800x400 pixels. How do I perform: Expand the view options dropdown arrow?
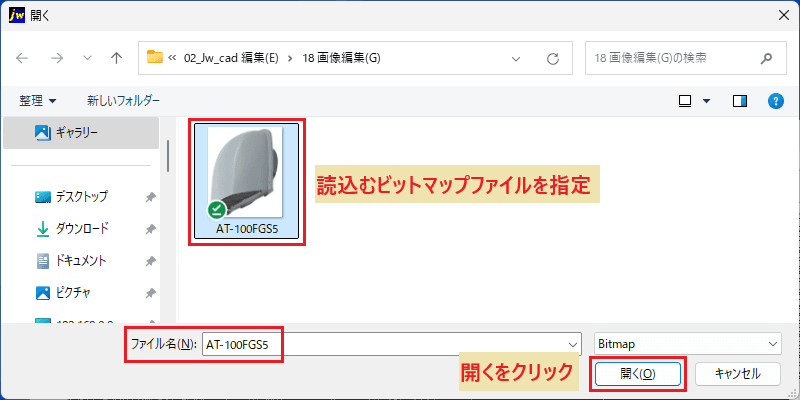[707, 102]
